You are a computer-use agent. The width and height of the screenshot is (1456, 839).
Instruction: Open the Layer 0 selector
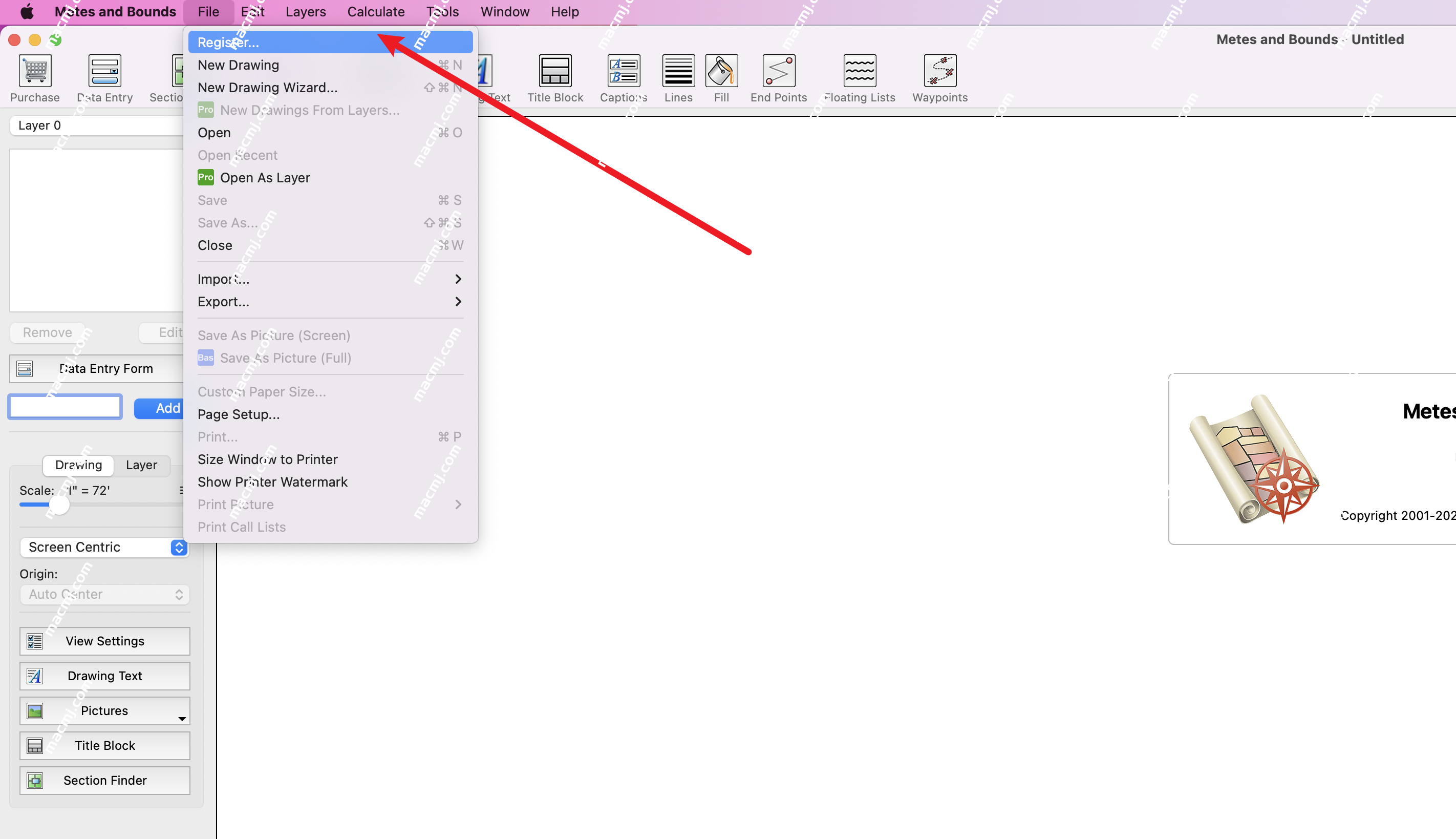(x=97, y=125)
